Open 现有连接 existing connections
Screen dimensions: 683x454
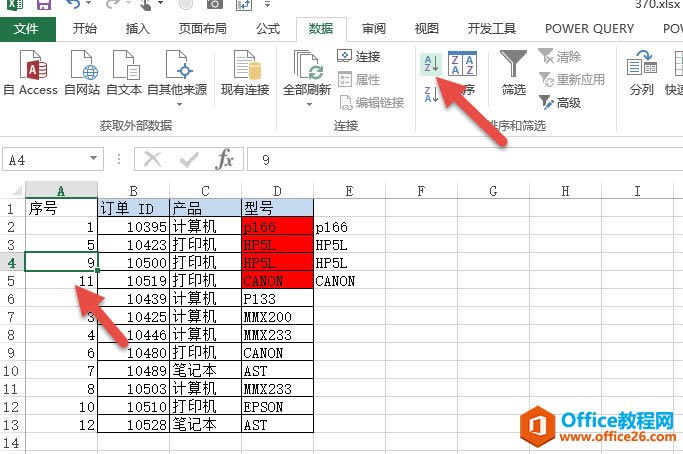(x=245, y=73)
